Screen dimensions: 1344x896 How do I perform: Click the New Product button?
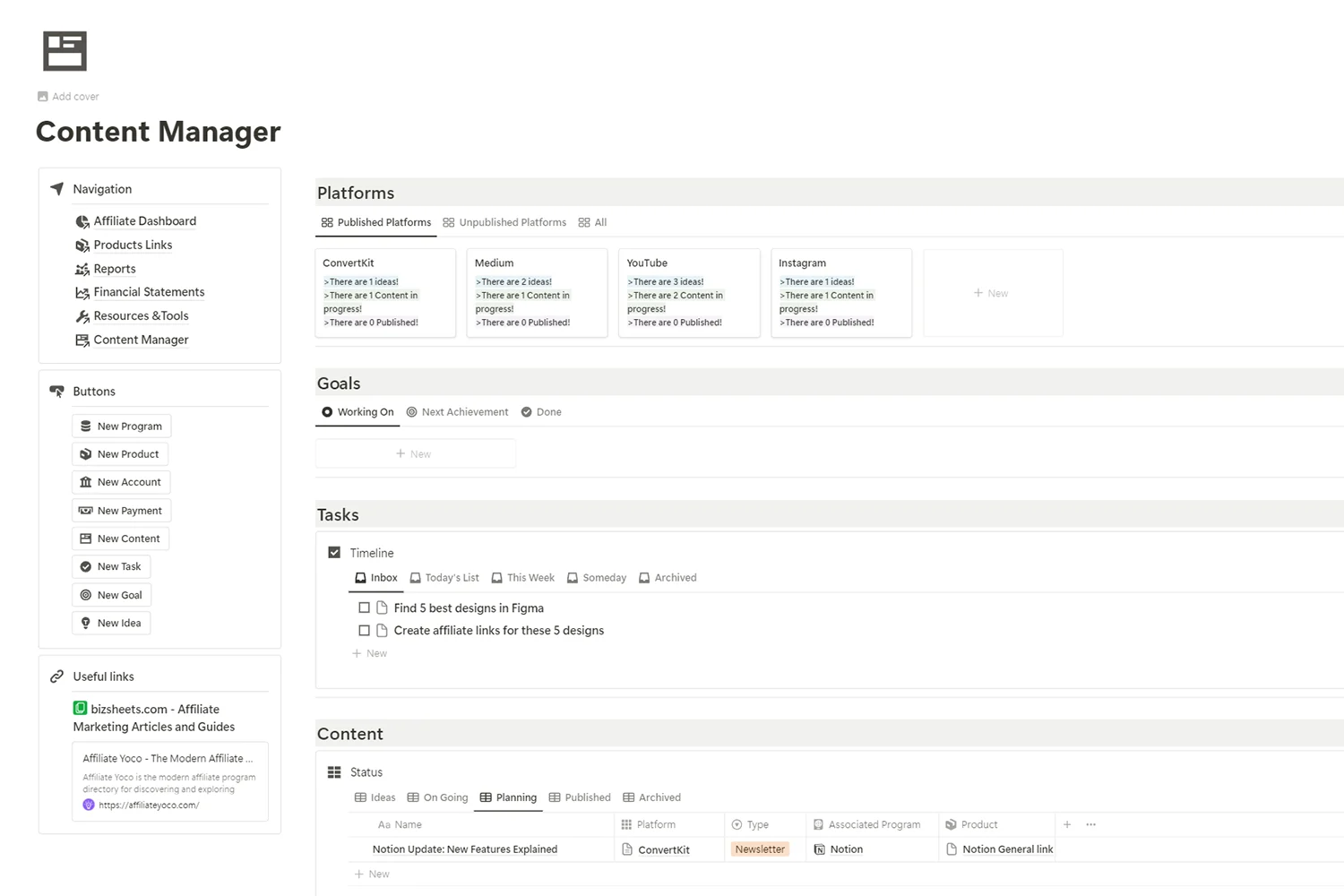119,454
